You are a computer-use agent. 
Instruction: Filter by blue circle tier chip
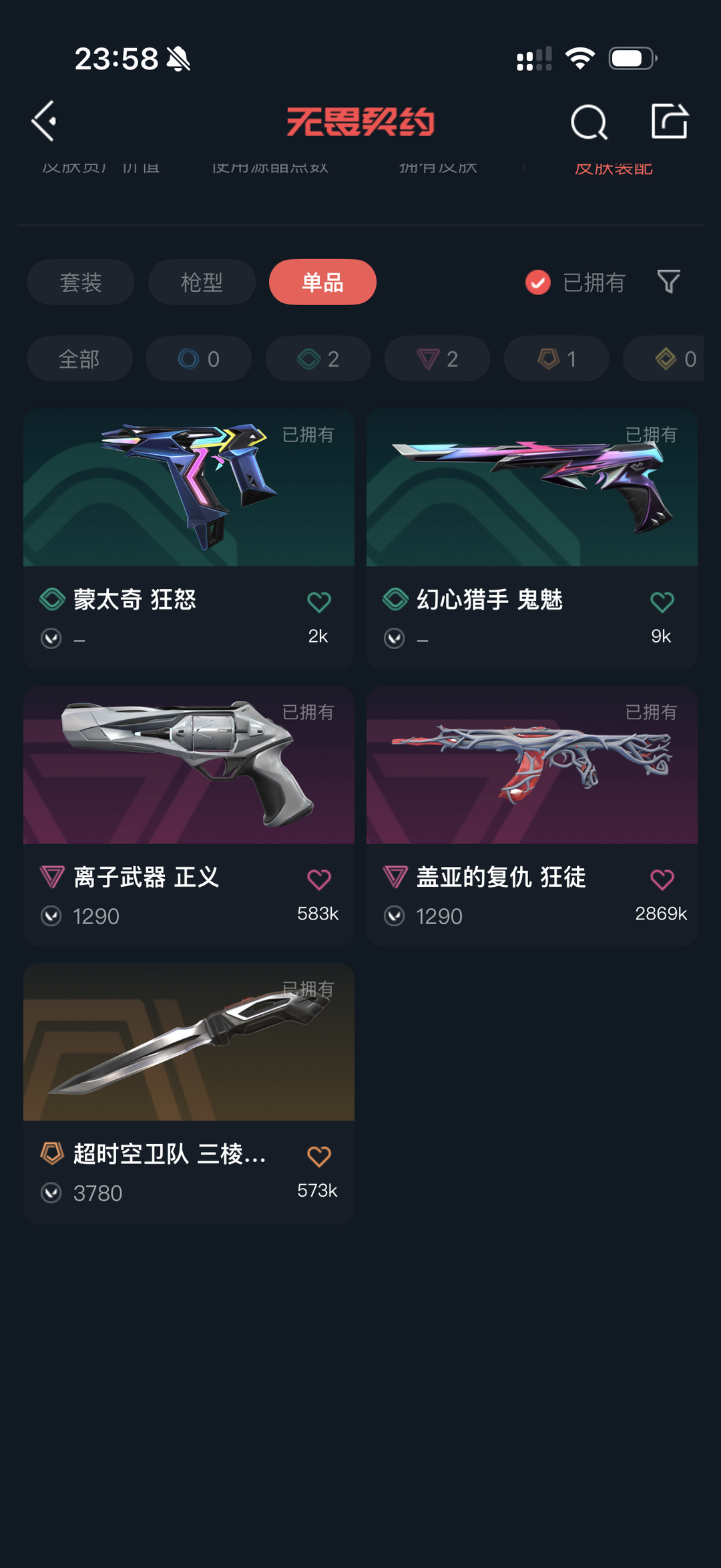[199, 359]
